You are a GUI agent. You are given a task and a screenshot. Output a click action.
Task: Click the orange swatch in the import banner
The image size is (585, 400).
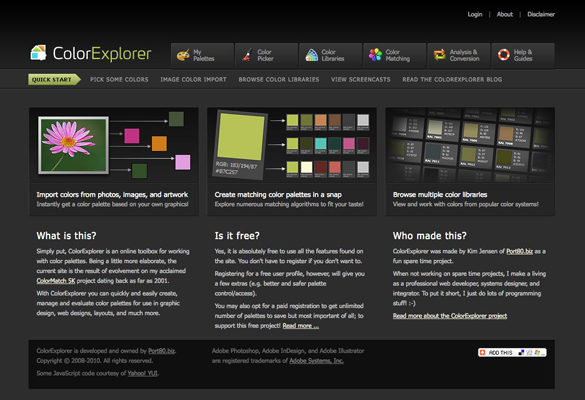coord(159,143)
